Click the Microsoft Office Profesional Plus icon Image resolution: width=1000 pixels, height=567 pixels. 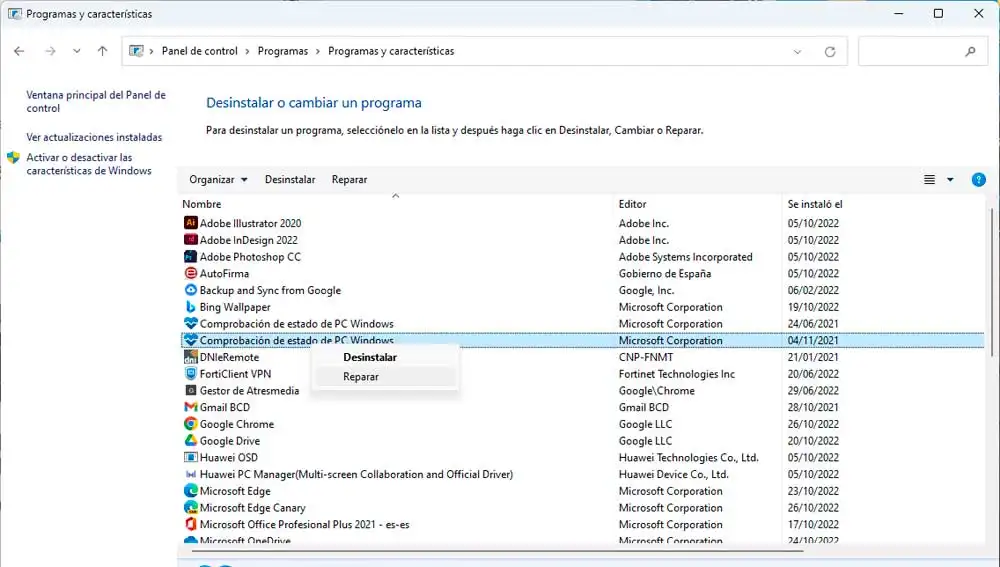coord(190,524)
